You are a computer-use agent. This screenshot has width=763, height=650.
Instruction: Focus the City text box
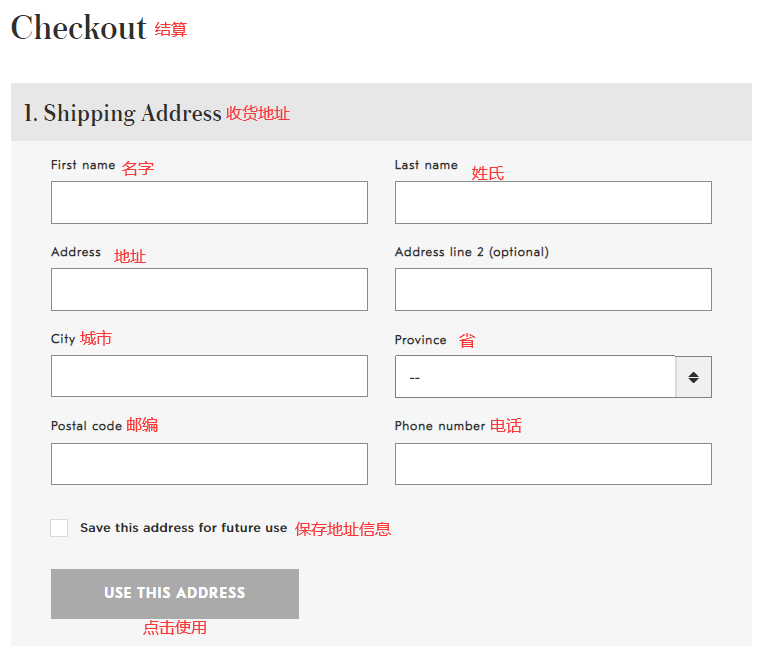[x=209, y=376]
